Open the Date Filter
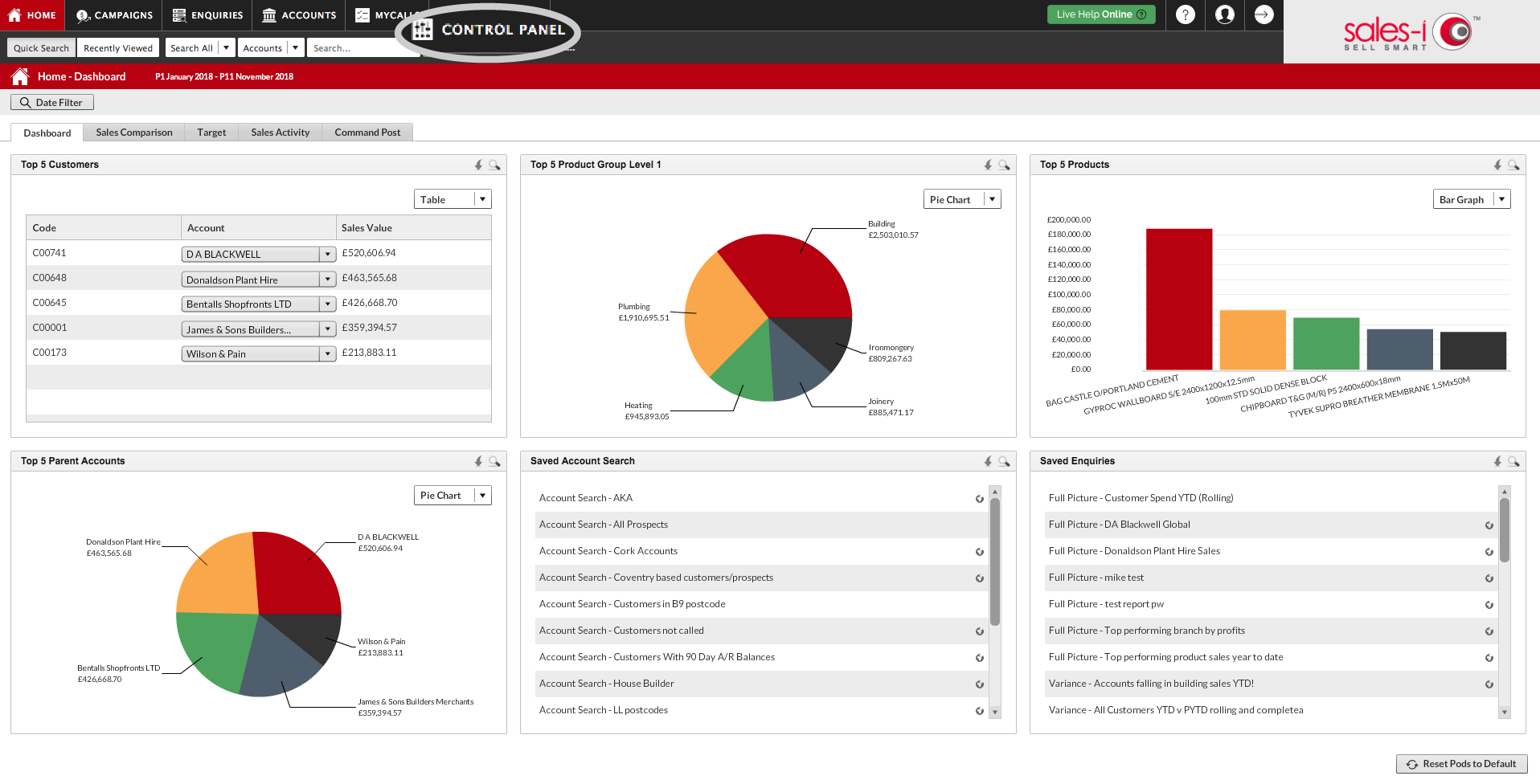Viewport: 1540px width, 784px height. 52,103
